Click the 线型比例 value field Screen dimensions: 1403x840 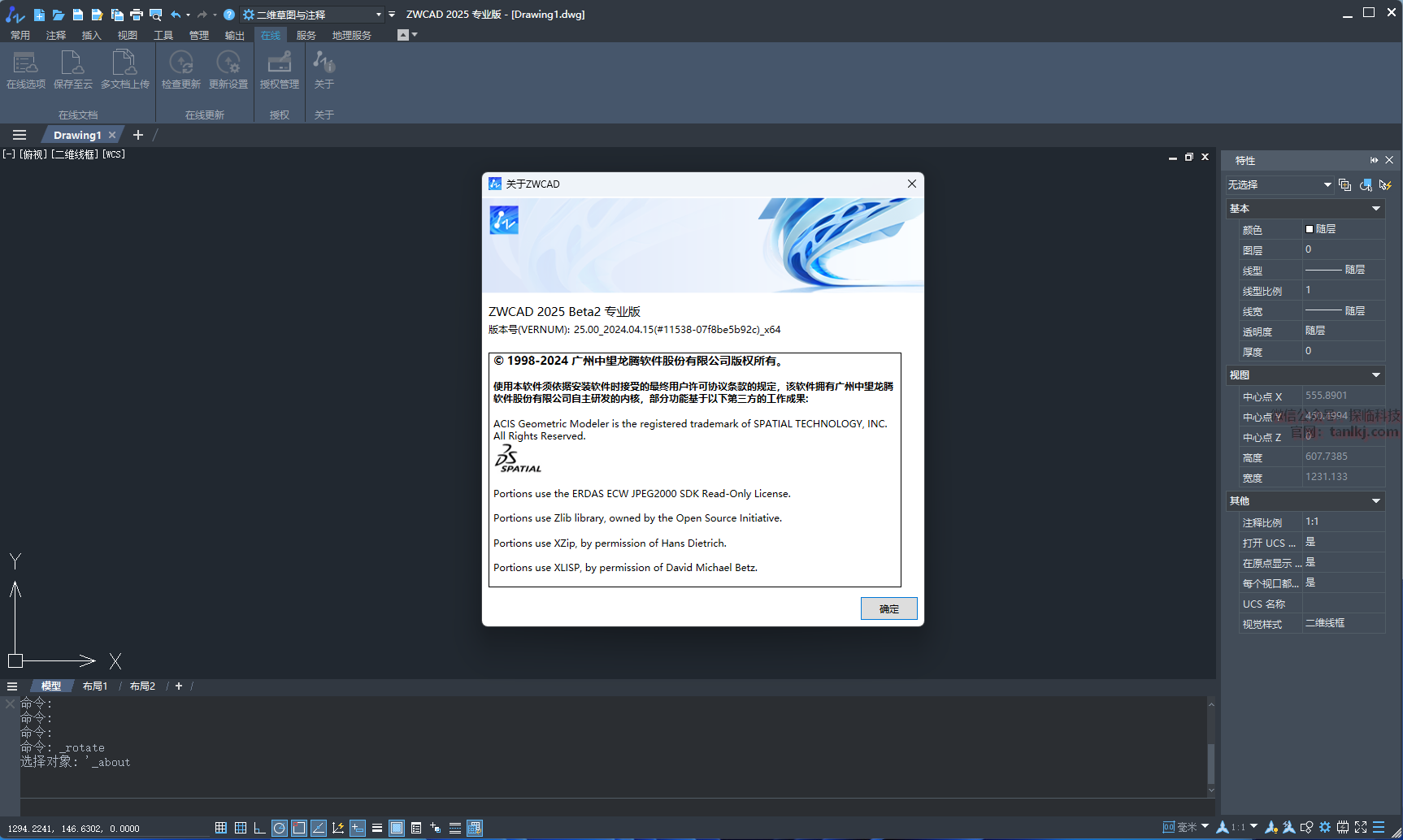(x=1344, y=290)
